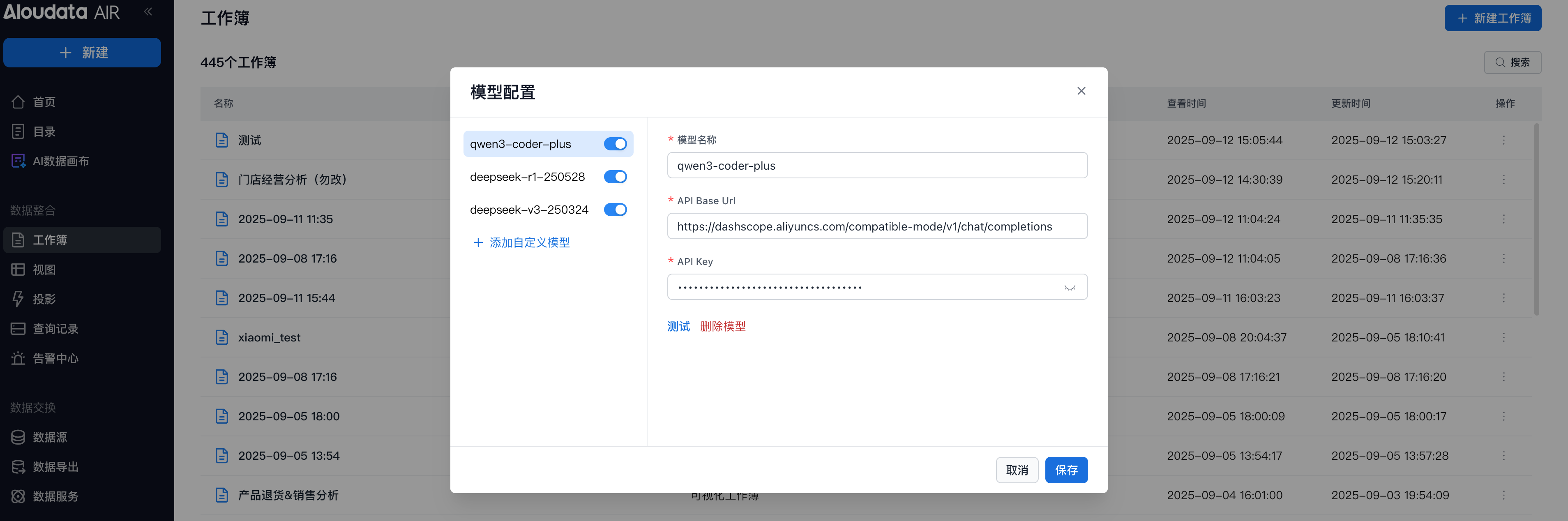Click 查询记录 sidebar icon
This screenshot has height=521, width=1568.
tap(18, 329)
